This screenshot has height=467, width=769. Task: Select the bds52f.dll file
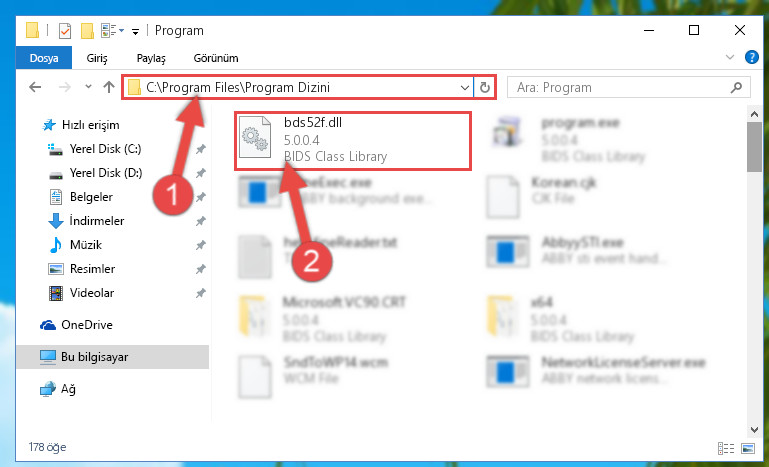[353, 141]
